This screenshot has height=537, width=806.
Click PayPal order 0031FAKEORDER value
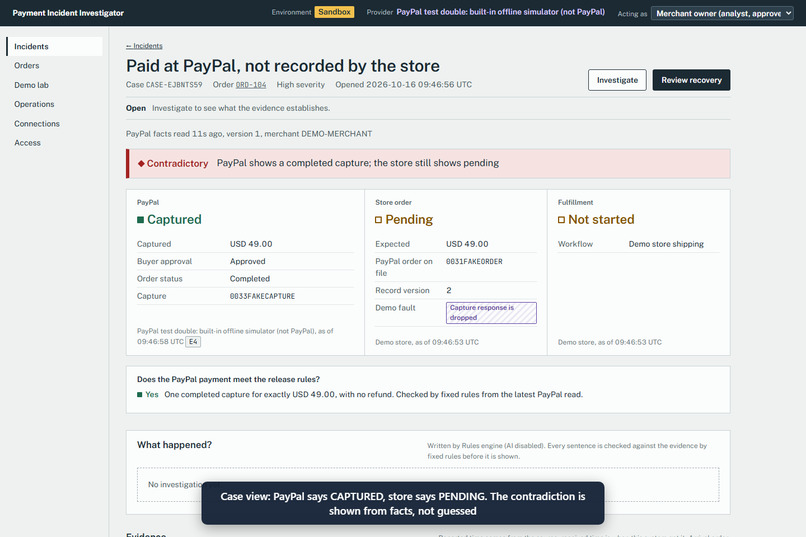coord(474,262)
